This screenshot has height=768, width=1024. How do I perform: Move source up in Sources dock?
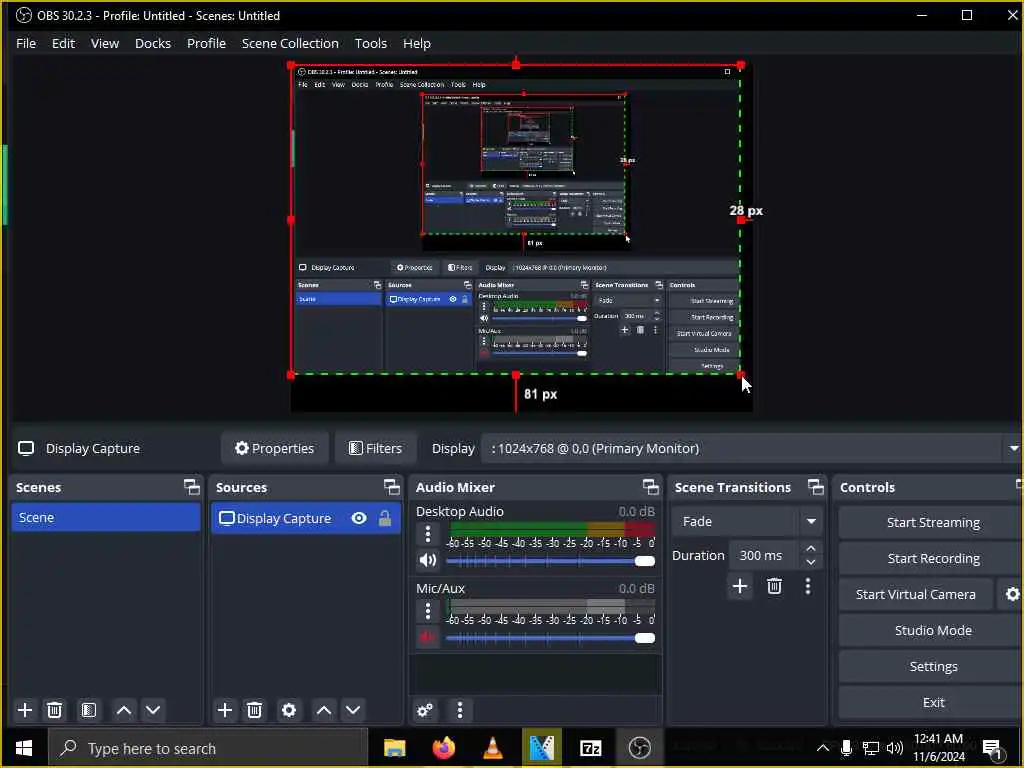point(324,710)
